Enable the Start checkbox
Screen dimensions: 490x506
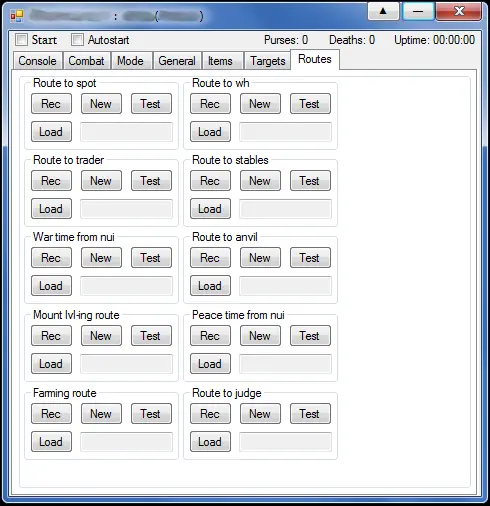(x=22, y=40)
